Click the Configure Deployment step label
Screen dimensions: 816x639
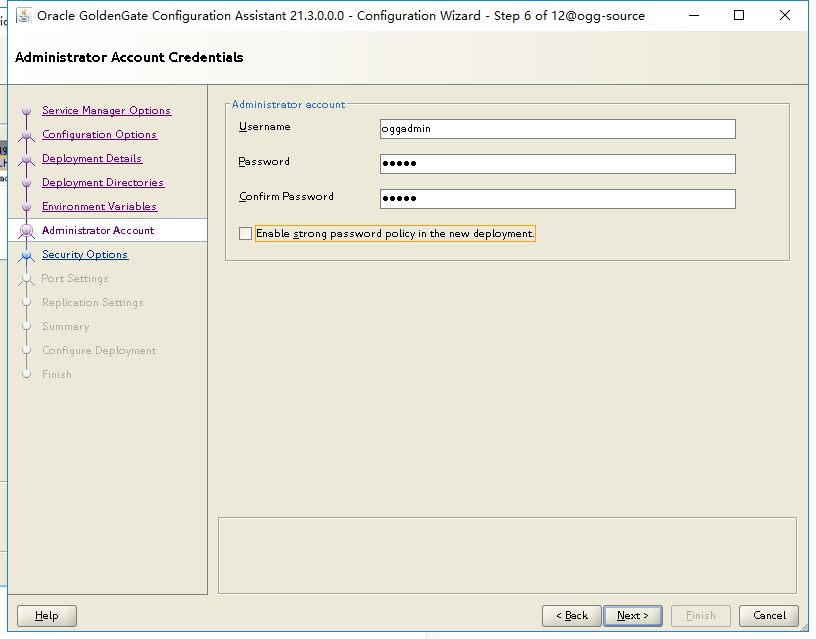(x=99, y=350)
